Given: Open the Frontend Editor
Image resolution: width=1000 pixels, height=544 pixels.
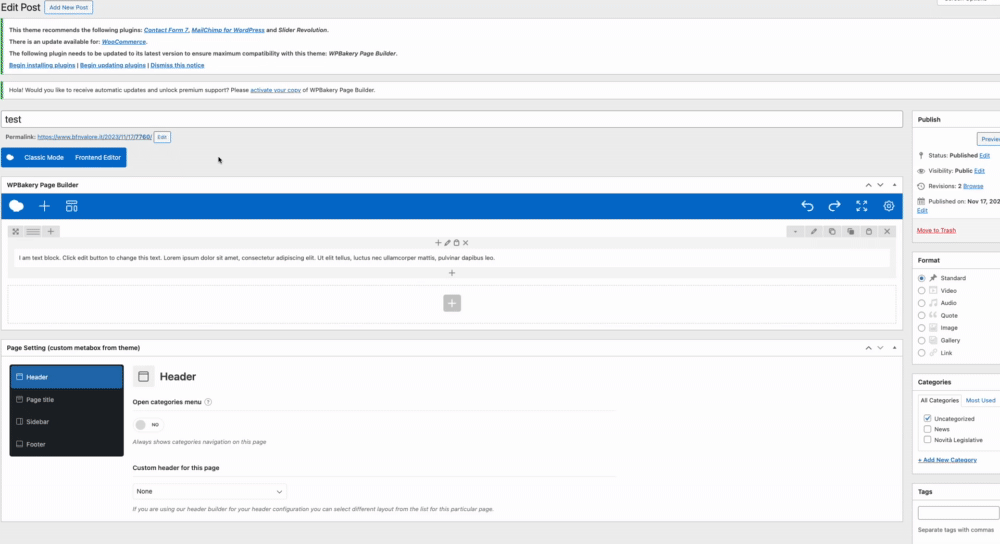Looking at the screenshot, I should (x=98, y=158).
